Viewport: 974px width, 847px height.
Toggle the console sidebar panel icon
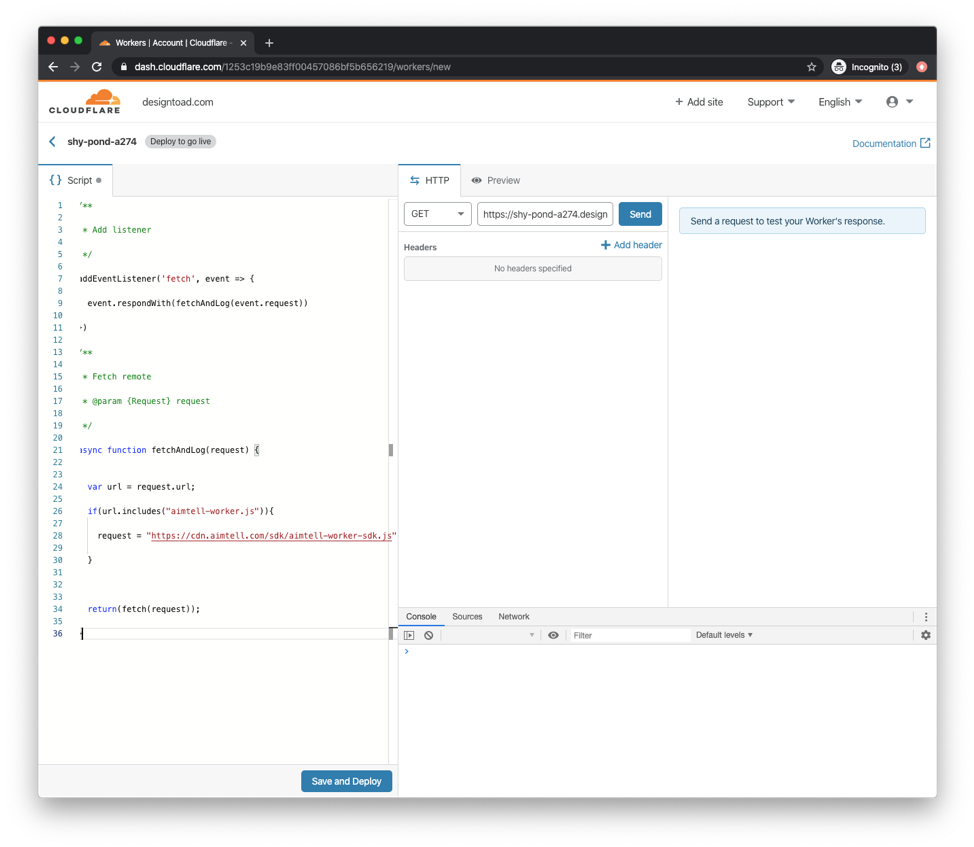tap(409, 635)
